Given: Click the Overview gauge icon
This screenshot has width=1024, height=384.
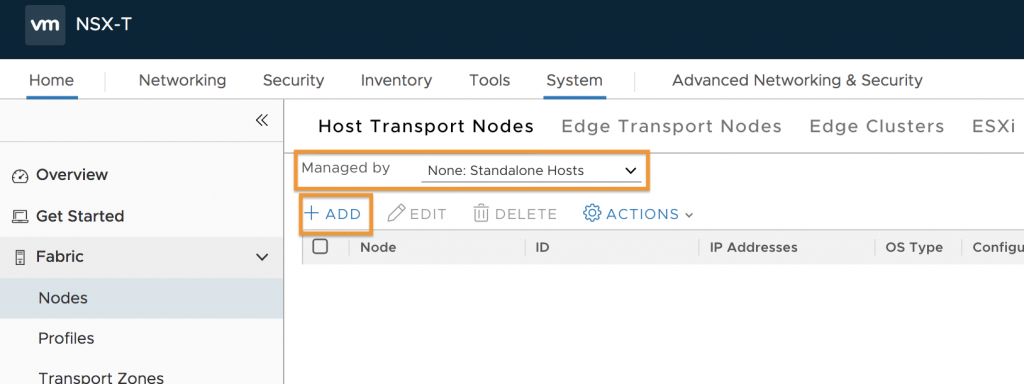Looking at the screenshot, I should click(20, 176).
